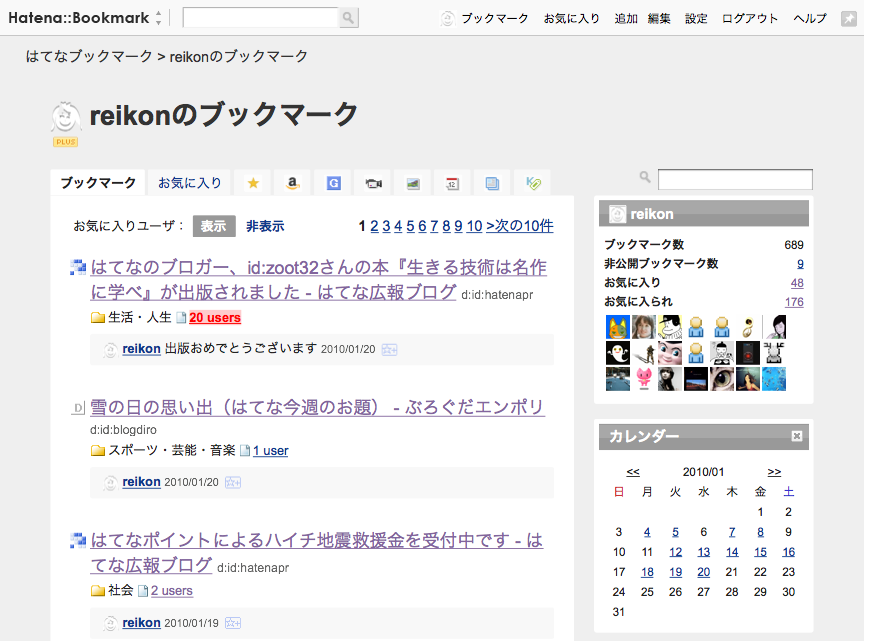The image size is (878, 641).
Task: Click the page icon before '20 users'
Action: click(x=181, y=318)
